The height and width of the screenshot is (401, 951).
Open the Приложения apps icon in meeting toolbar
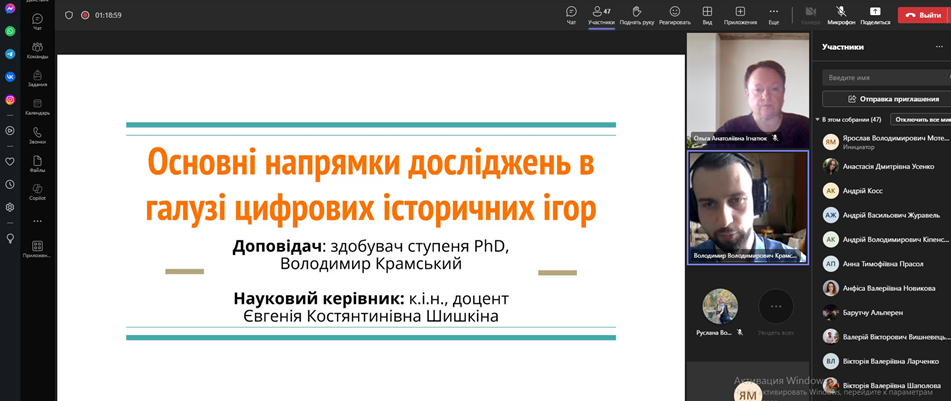740,14
